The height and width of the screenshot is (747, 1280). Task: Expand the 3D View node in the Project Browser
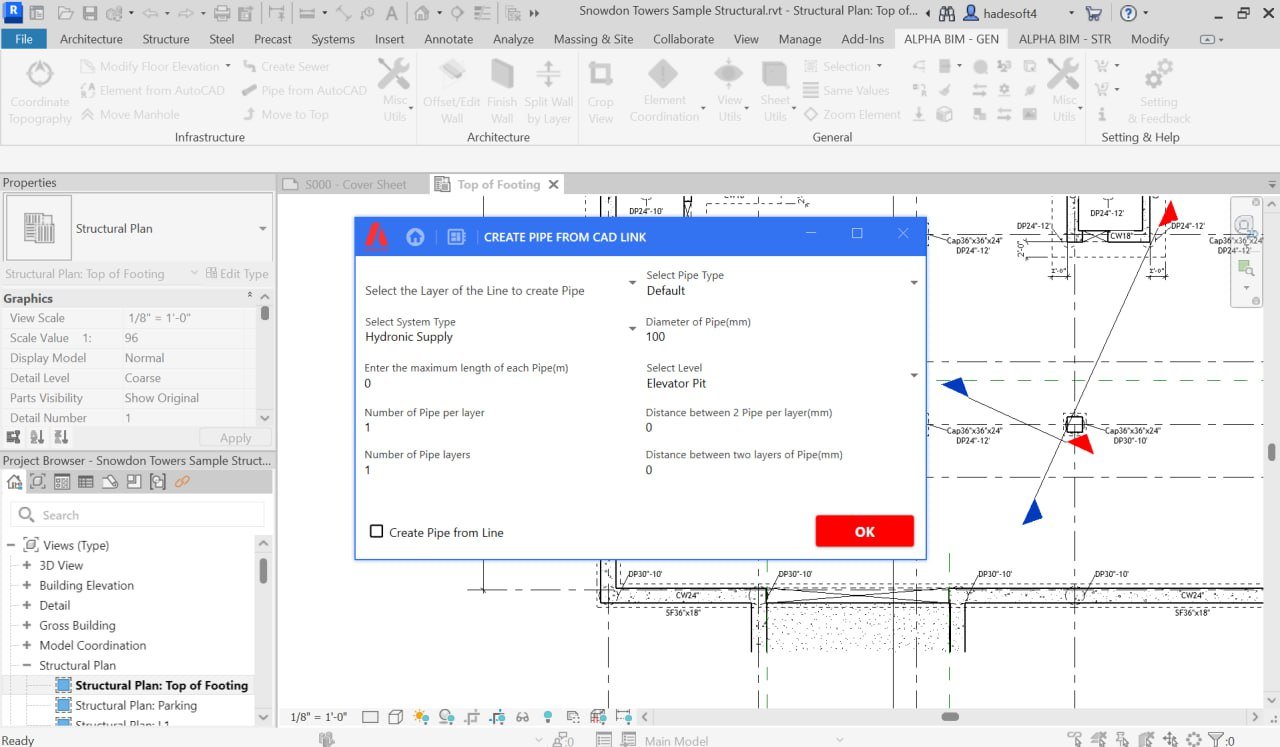[27, 565]
